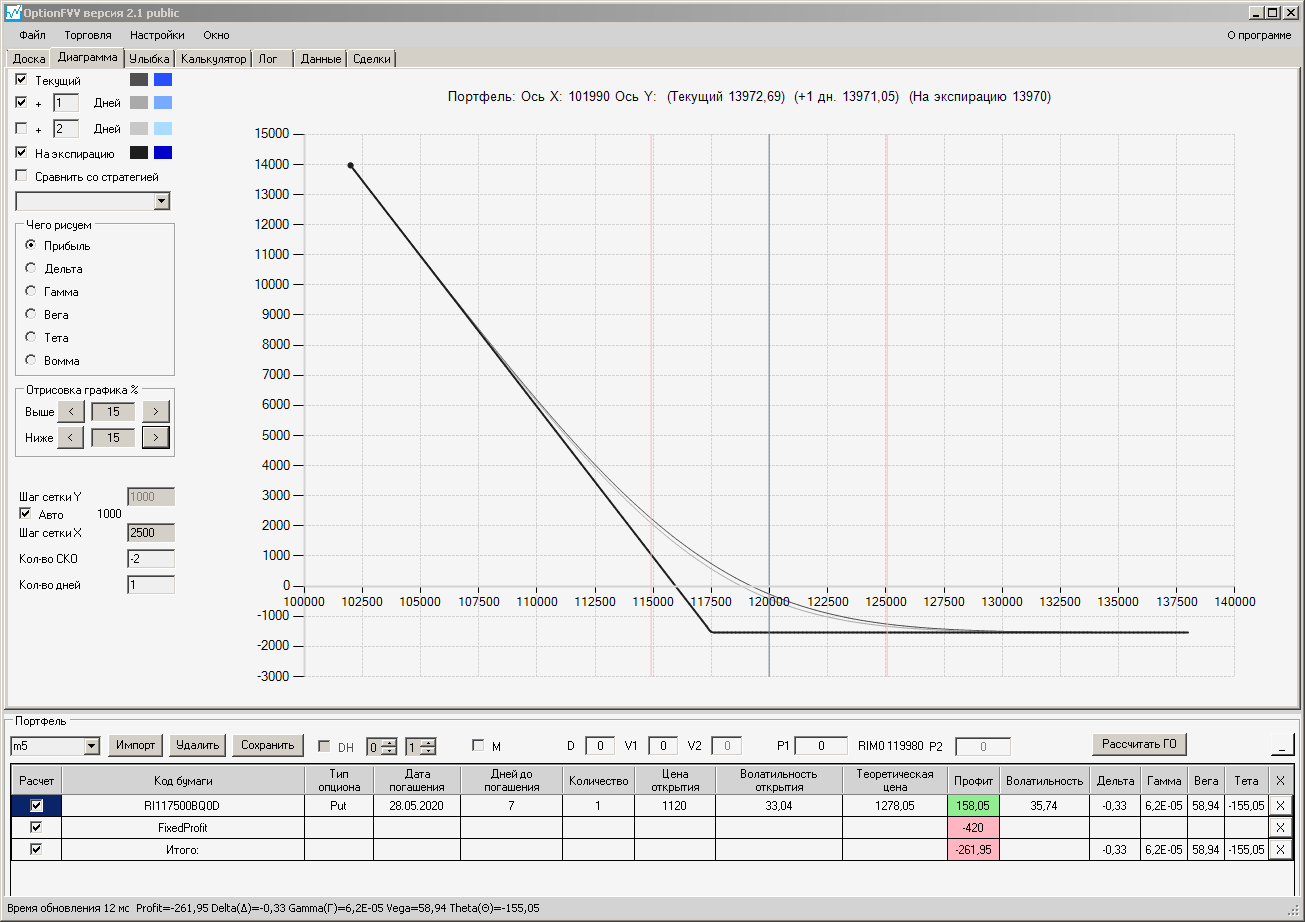This screenshot has width=1305, height=922.
Task: Increase the Выше percentage with right arrow
Action: [x=156, y=411]
